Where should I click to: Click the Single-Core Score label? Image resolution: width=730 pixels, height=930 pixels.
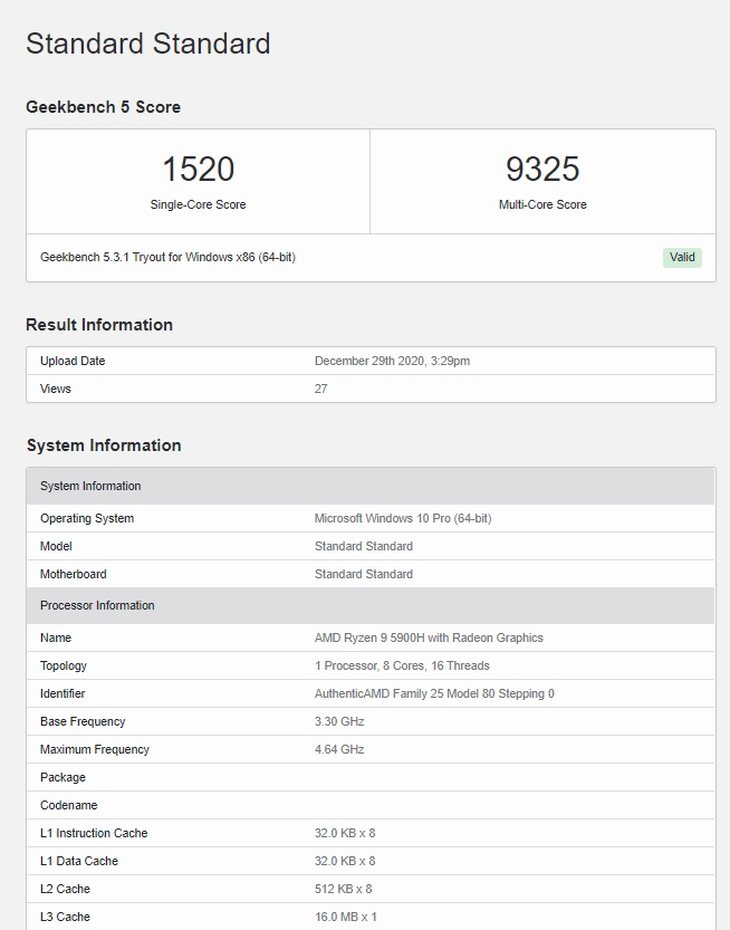tap(198, 205)
